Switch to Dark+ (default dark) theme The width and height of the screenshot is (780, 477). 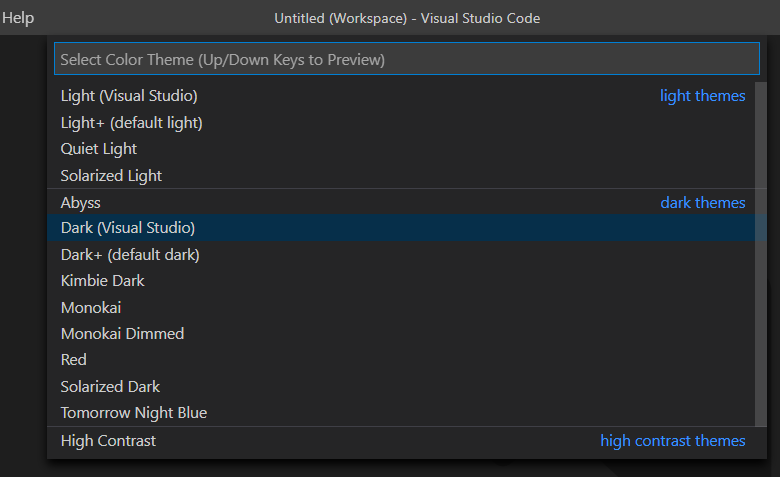[x=406, y=255]
